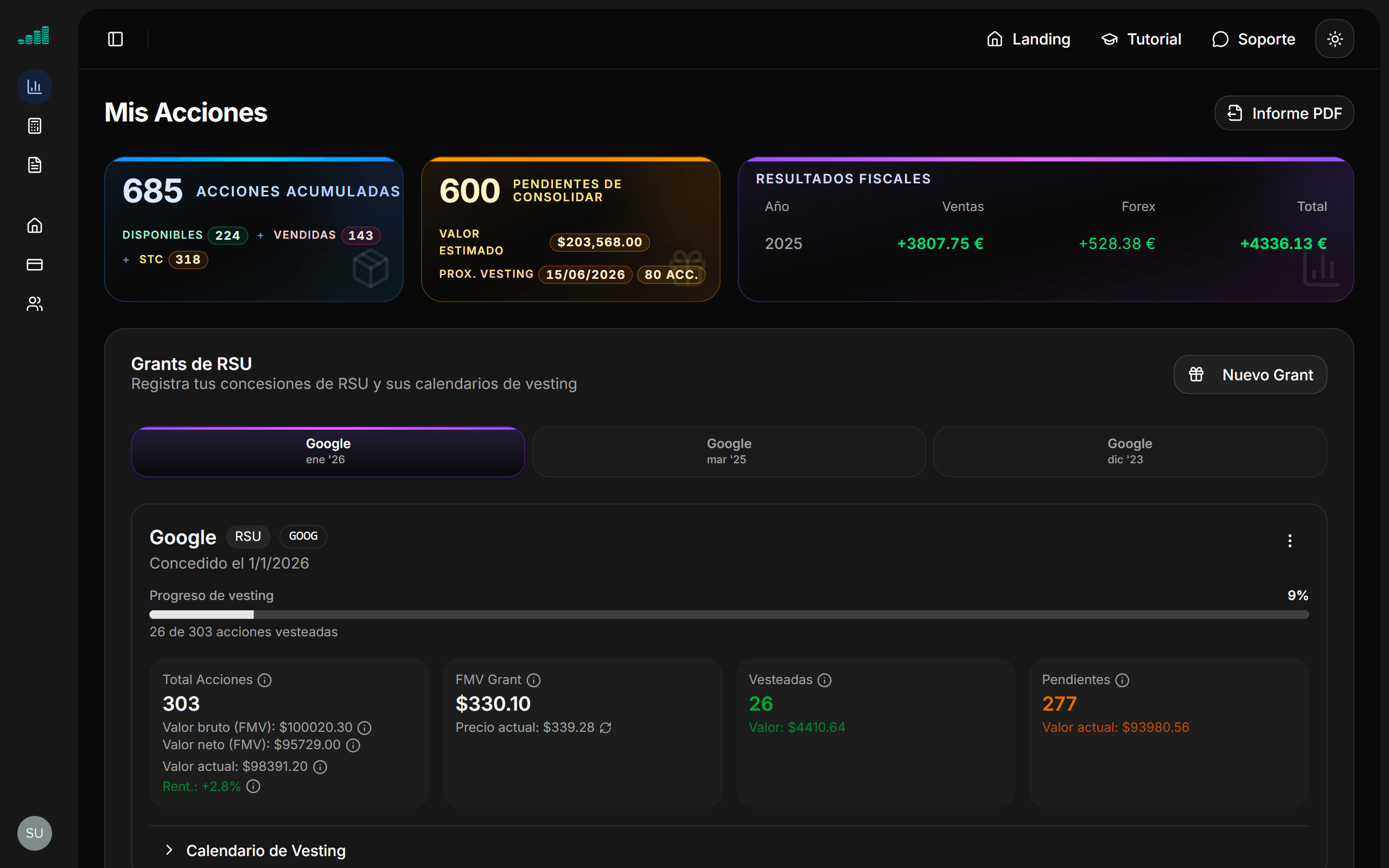
Task: Export the Informe PDF
Action: [1284, 113]
